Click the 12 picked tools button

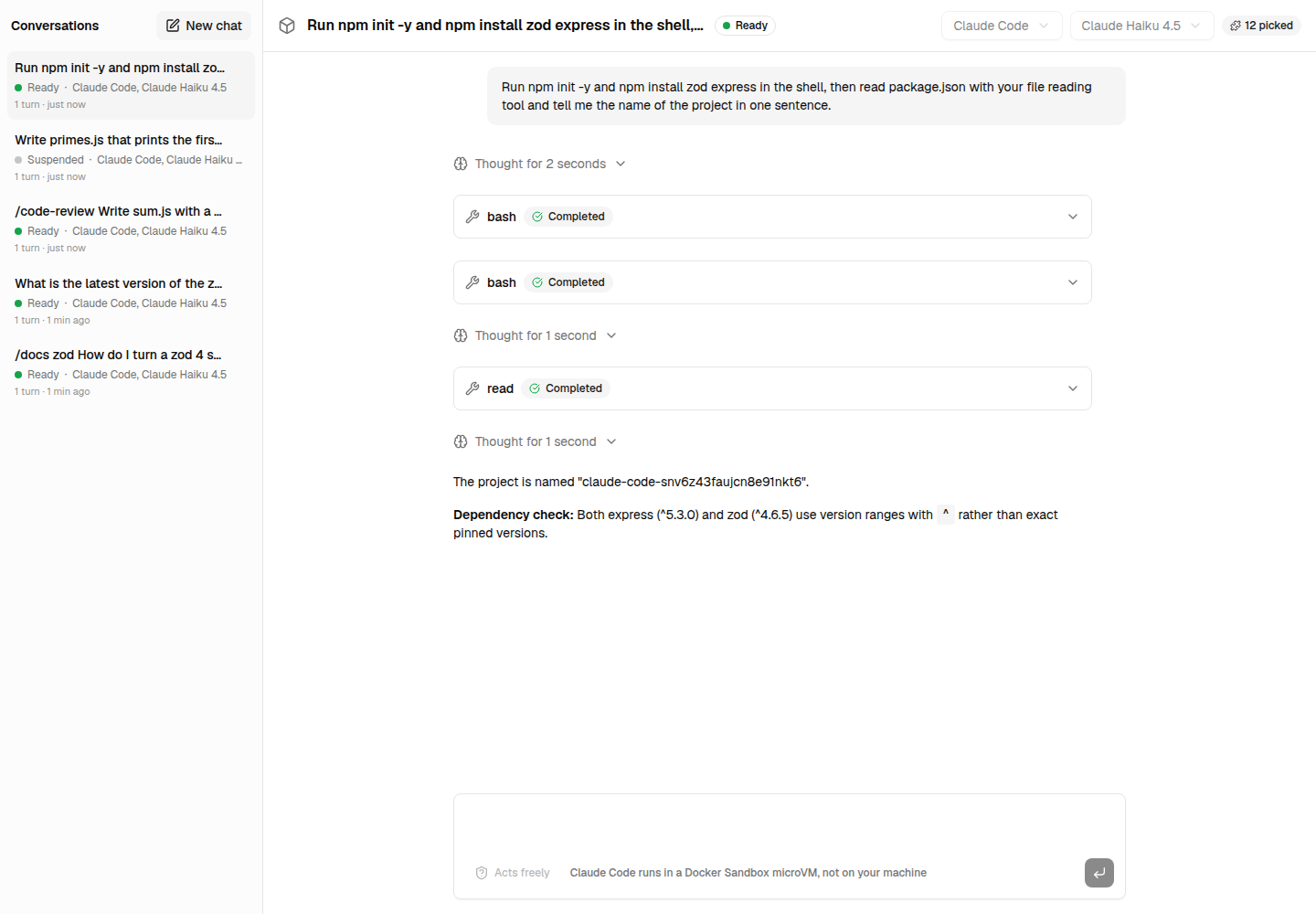(1261, 26)
